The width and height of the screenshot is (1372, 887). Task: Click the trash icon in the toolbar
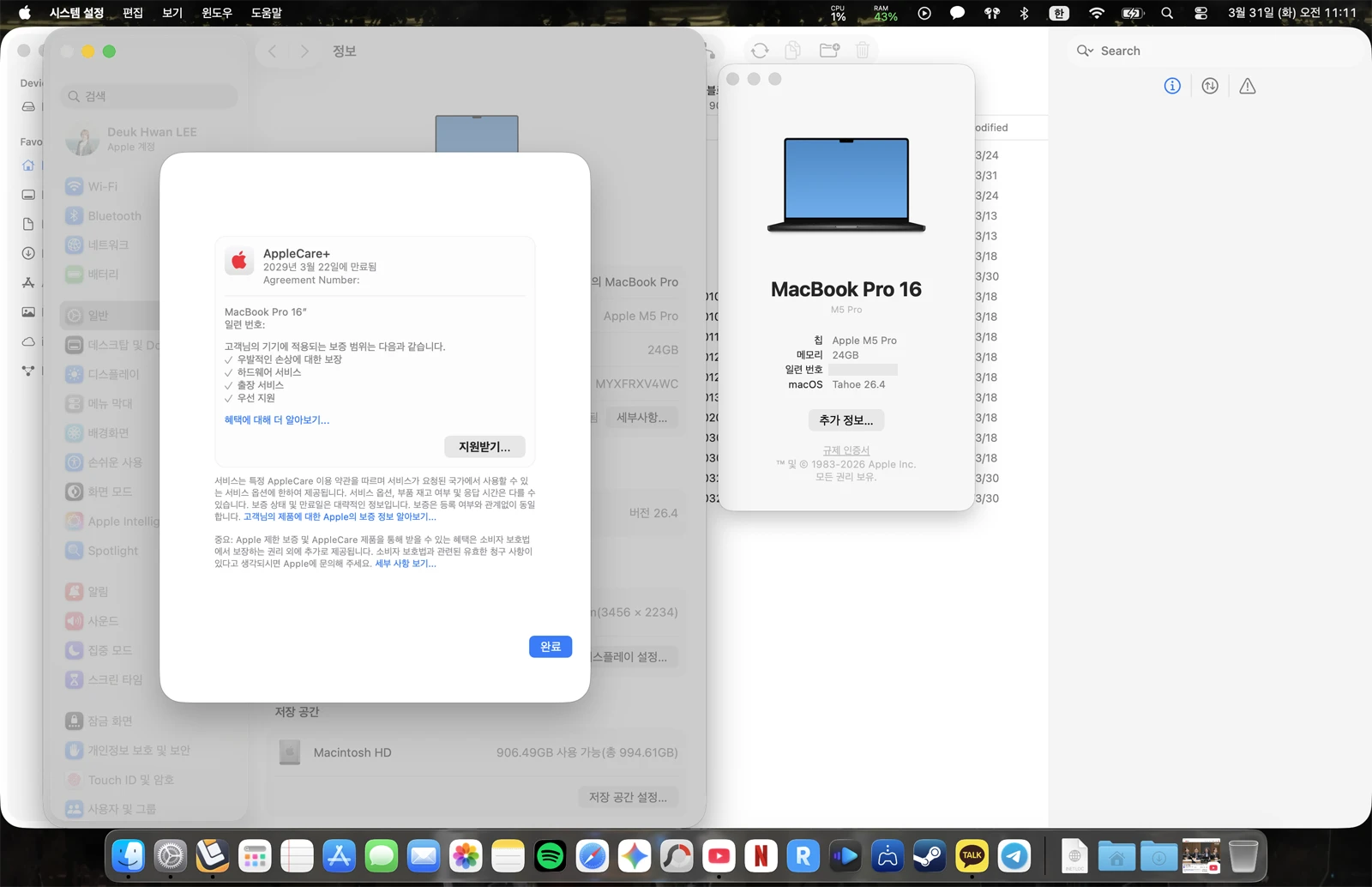coord(863,51)
